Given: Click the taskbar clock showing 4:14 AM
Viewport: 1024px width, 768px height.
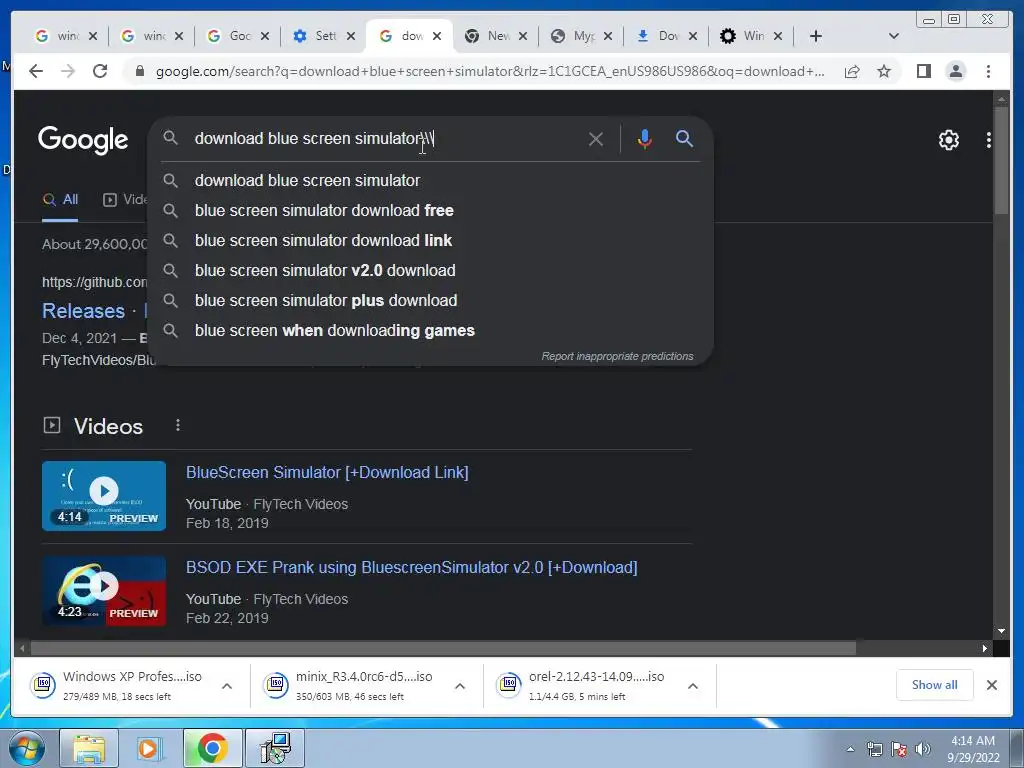Looking at the screenshot, I should [973, 748].
